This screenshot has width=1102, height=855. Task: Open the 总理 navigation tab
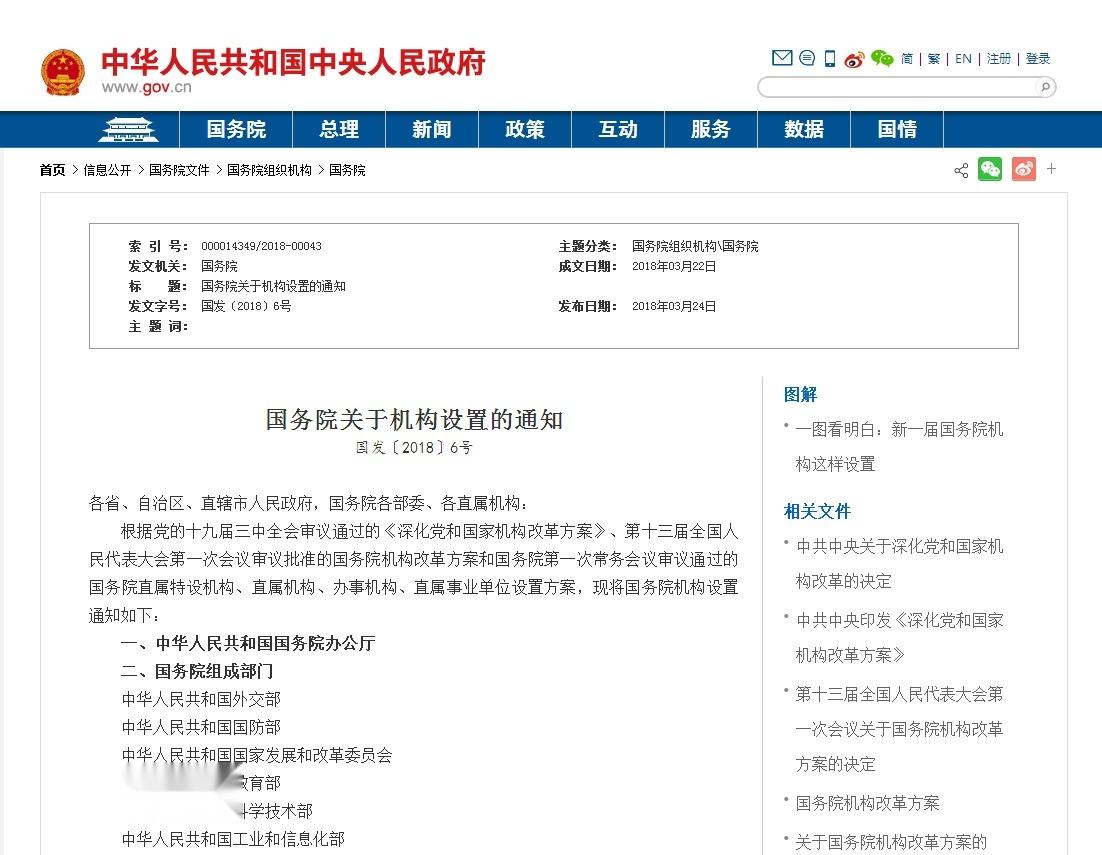[x=339, y=129]
